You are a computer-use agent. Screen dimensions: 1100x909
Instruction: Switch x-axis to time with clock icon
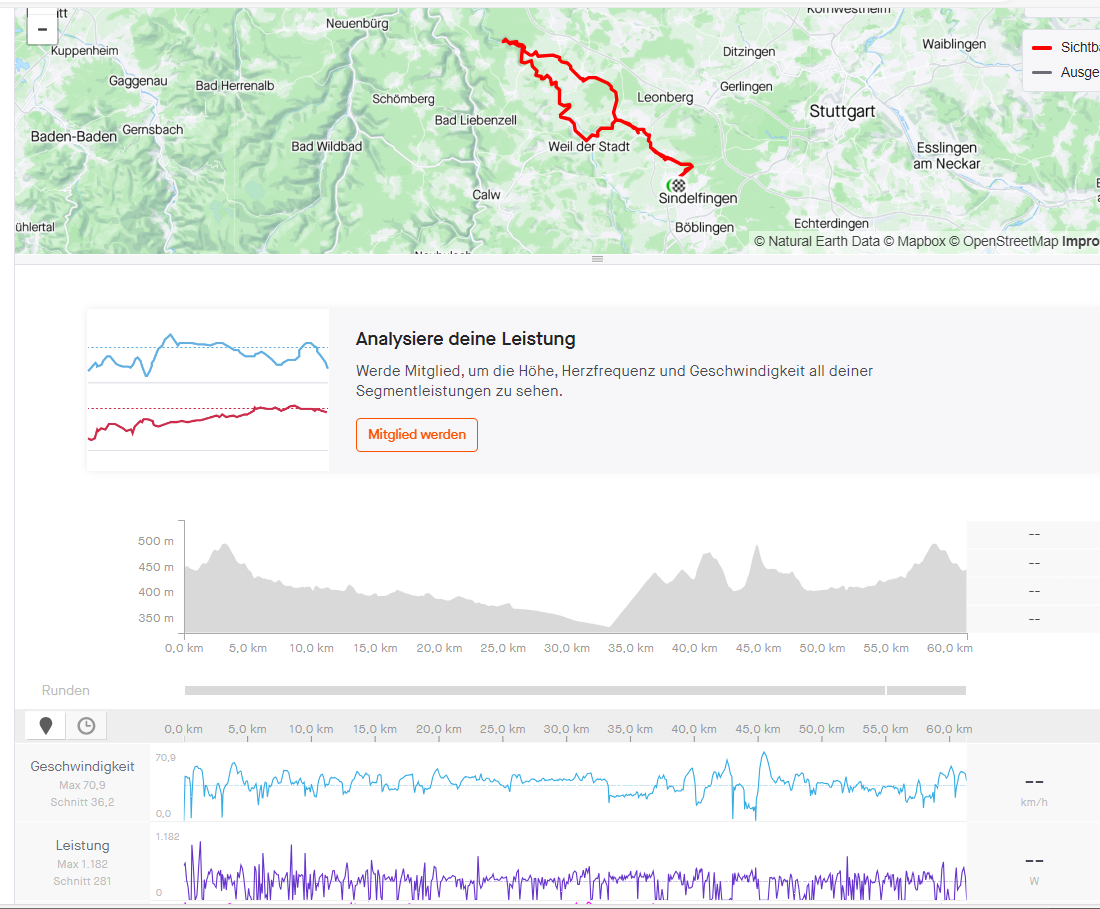[86, 726]
